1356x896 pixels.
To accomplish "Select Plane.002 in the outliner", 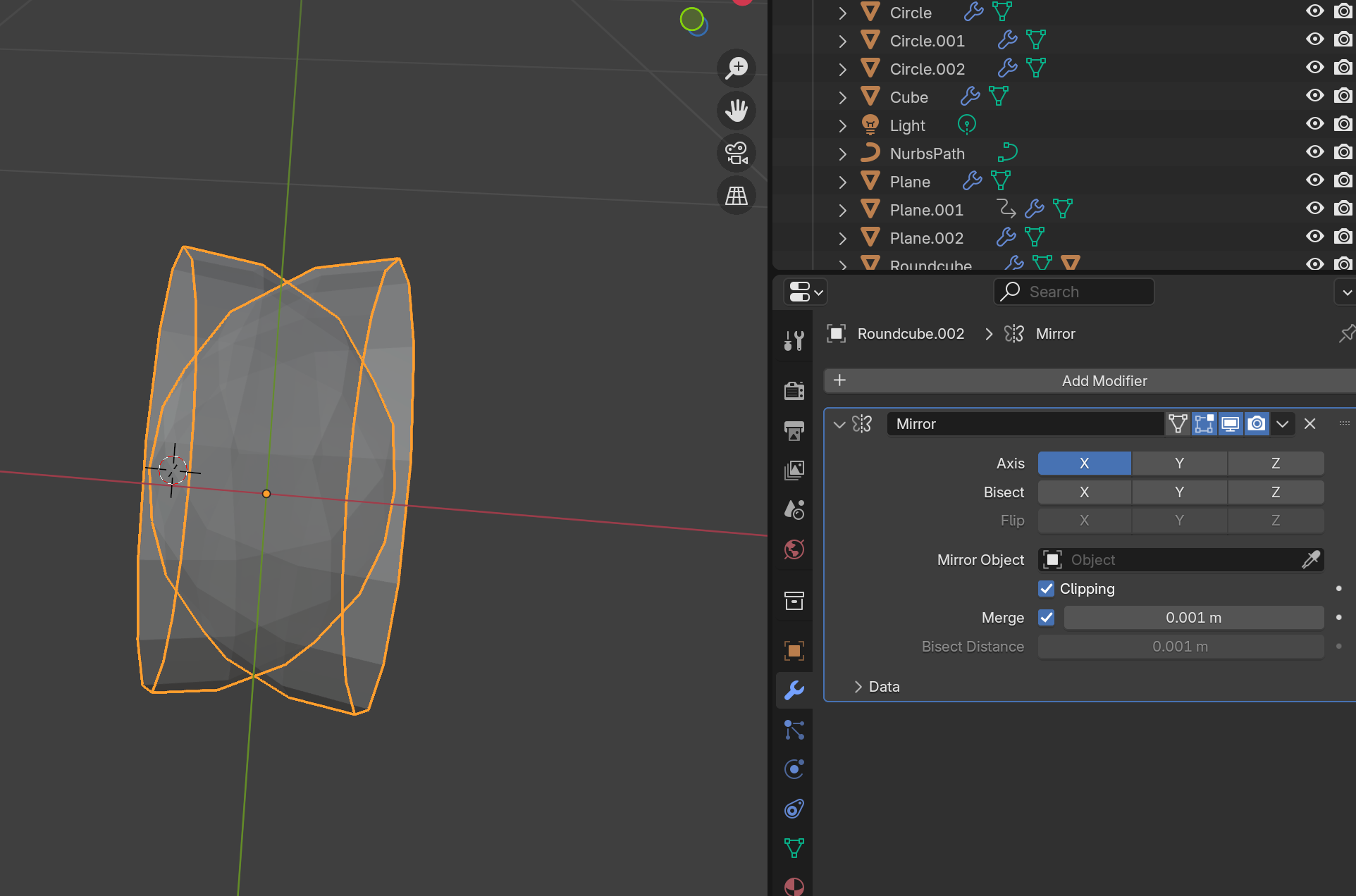I will click(x=926, y=238).
